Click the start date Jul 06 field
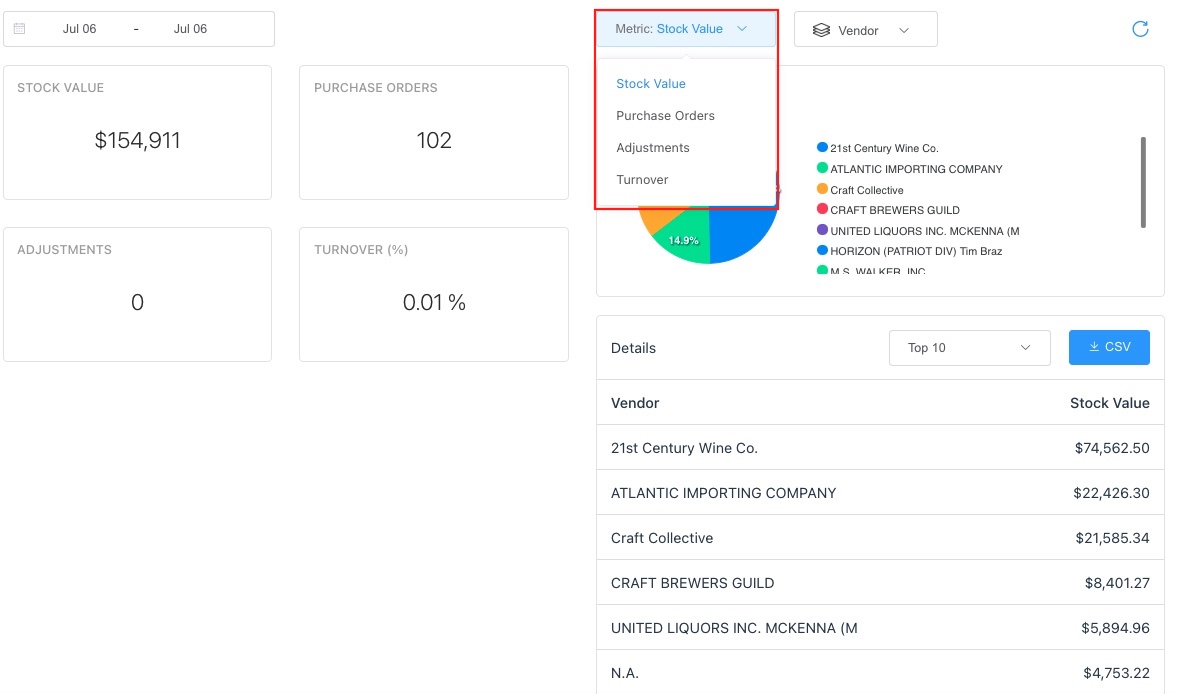This screenshot has height=694, width=1179. [79, 29]
